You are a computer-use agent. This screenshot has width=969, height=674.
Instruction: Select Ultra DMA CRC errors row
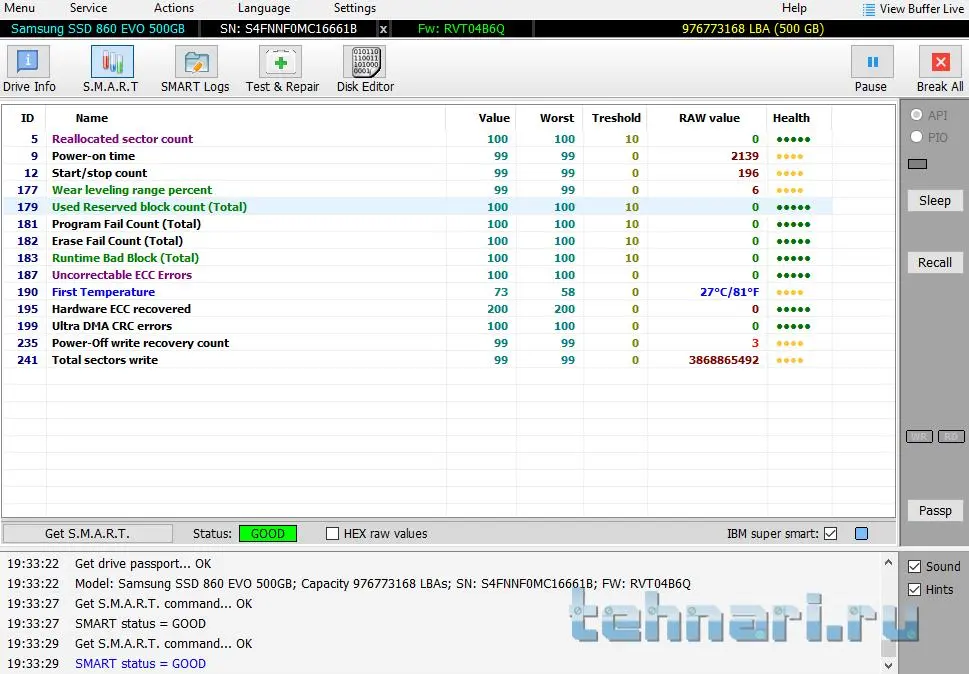pos(418,326)
